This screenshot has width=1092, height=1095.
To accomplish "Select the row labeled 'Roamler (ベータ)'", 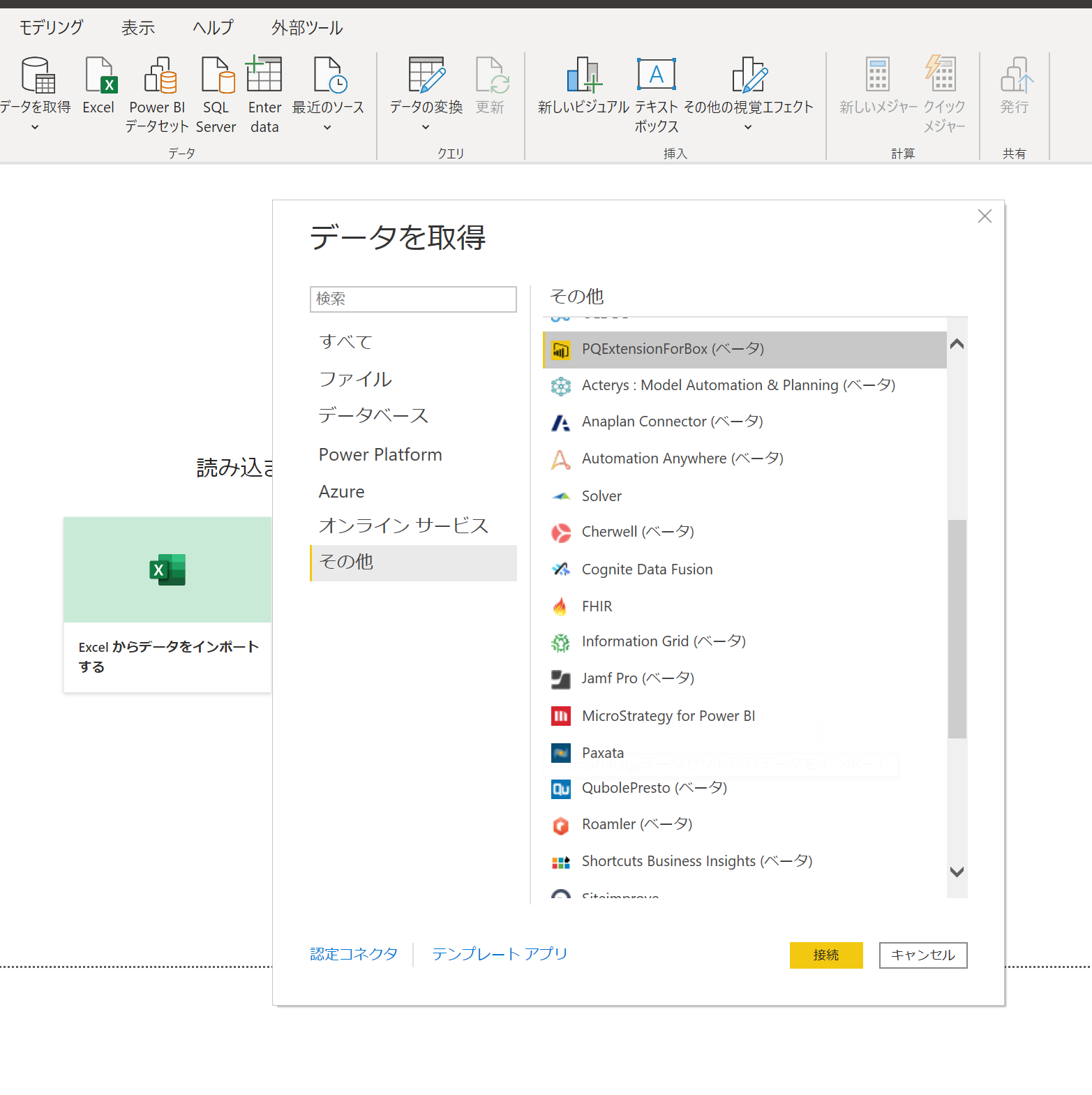I will [x=745, y=826].
